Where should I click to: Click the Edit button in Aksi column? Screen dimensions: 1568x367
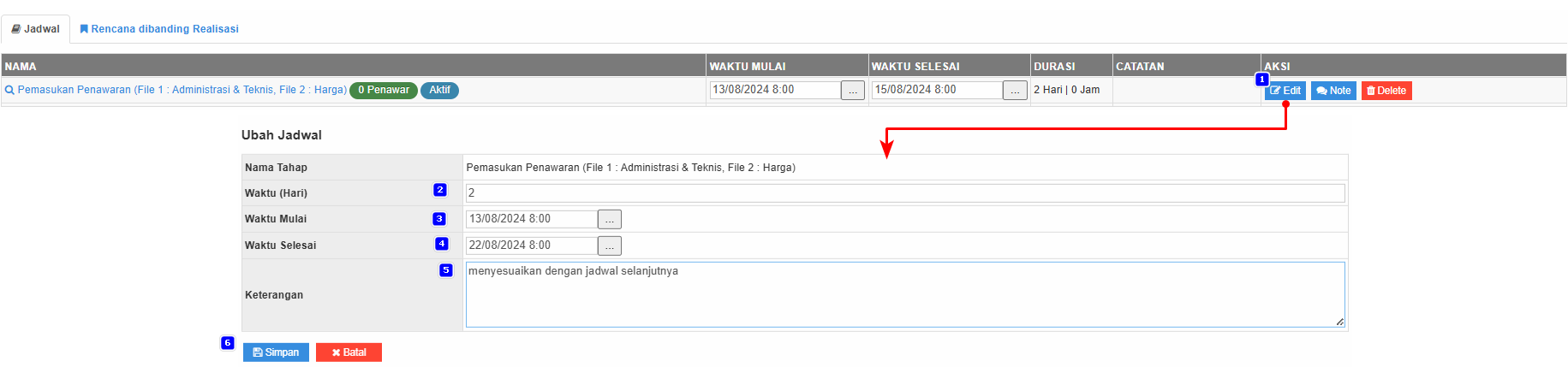pos(1285,91)
